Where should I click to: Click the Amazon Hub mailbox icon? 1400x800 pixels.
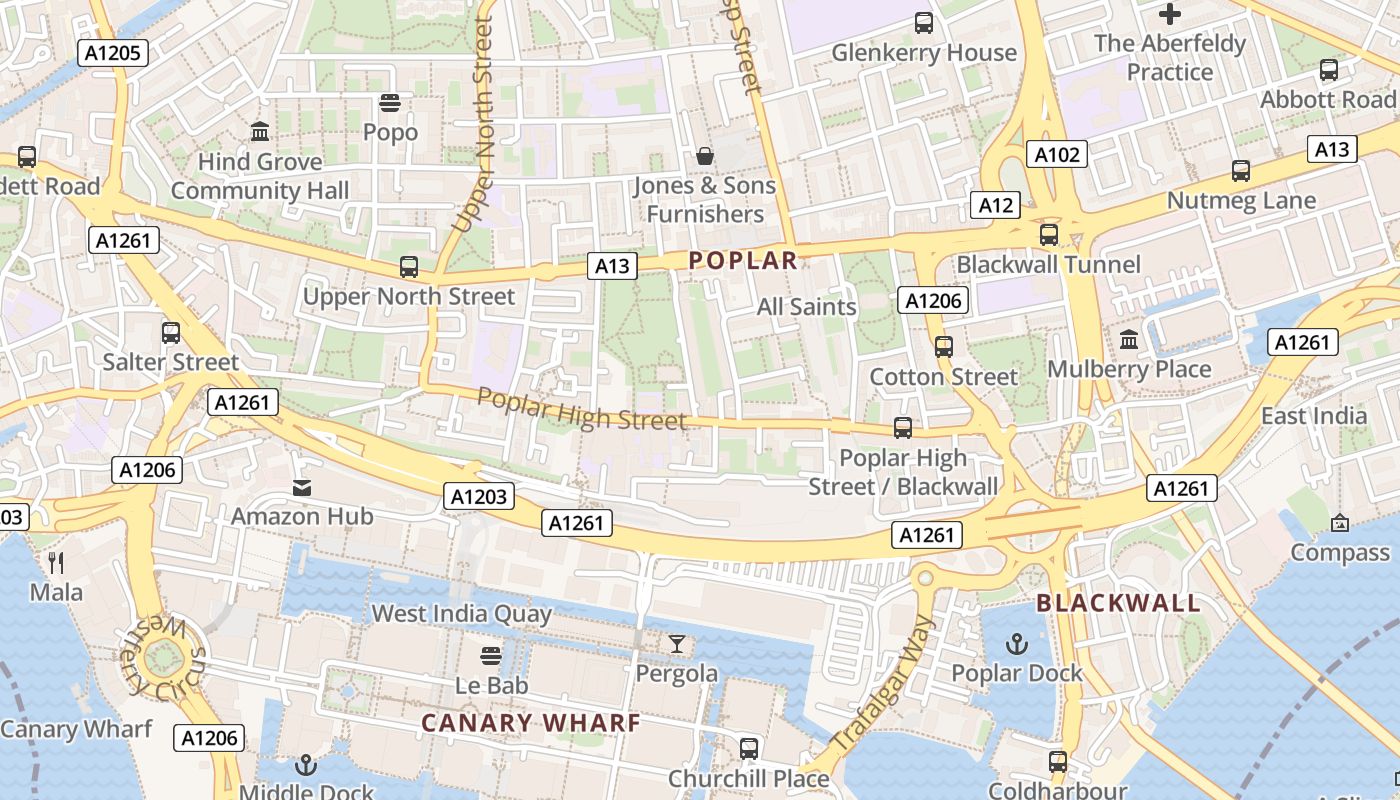click(x=301, y=487)
